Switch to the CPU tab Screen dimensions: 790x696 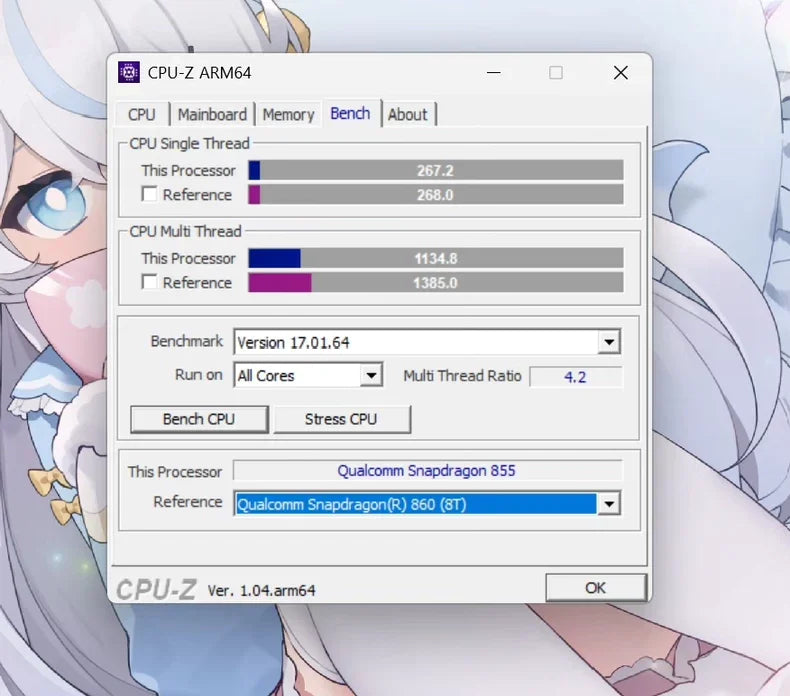click(142, 114)
